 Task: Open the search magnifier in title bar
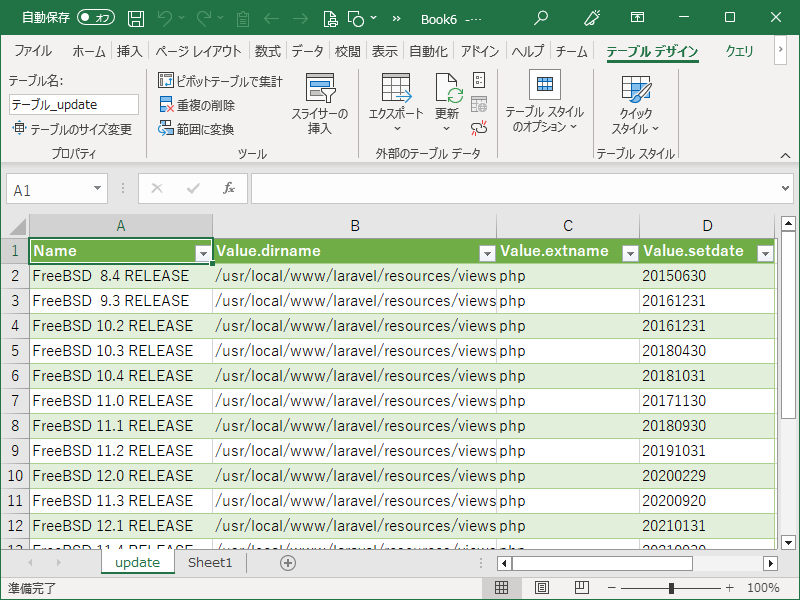pos(541,18)
